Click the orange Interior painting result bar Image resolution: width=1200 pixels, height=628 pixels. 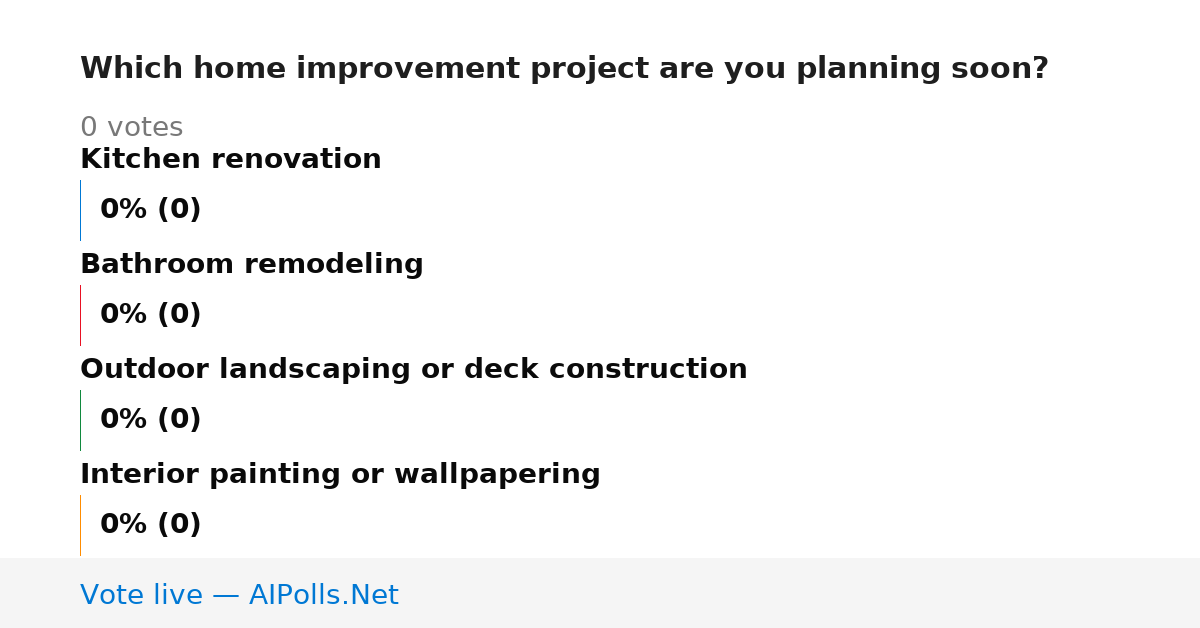pyautogui.click(x=80, y=525)
